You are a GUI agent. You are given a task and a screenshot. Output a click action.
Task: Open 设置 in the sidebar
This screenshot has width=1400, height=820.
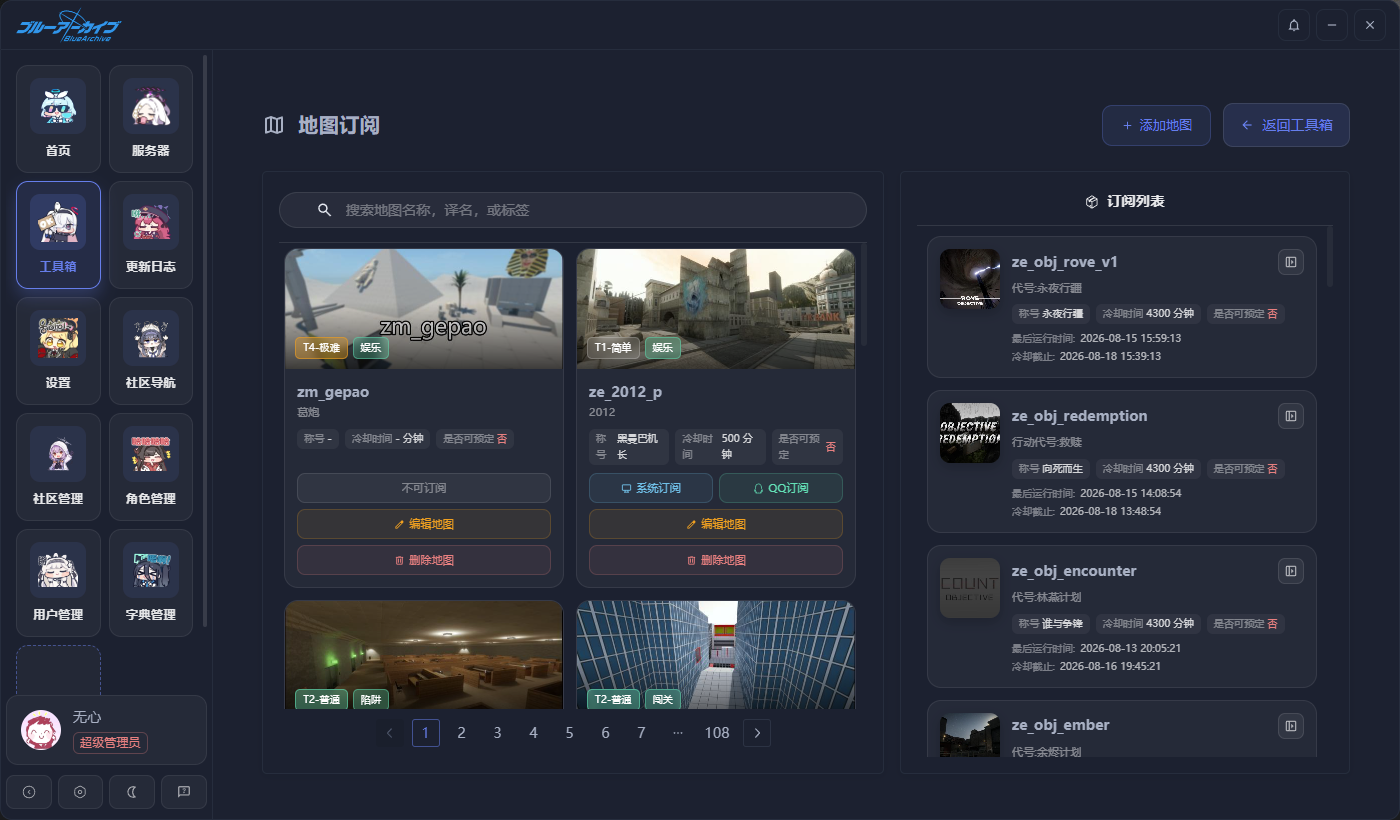(58, 350)
